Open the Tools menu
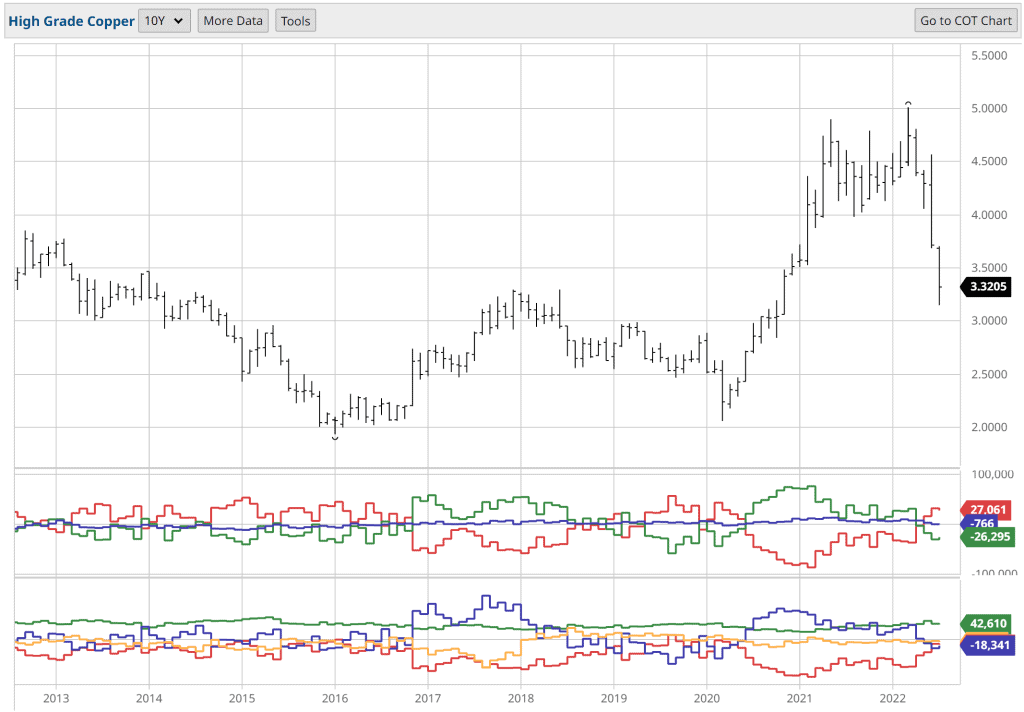 [x=295, y=20]
